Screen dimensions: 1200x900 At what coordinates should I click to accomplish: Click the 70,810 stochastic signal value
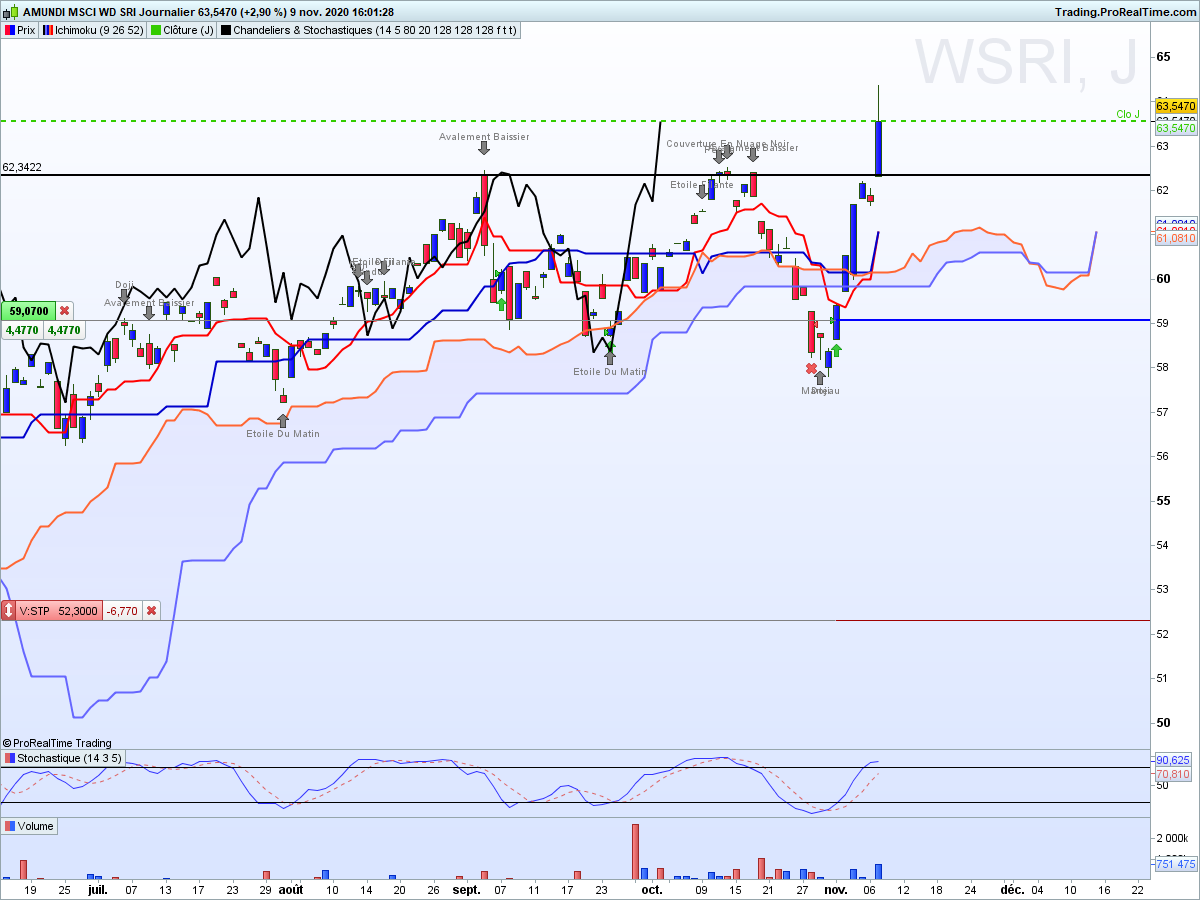[x=1173, y=775]
